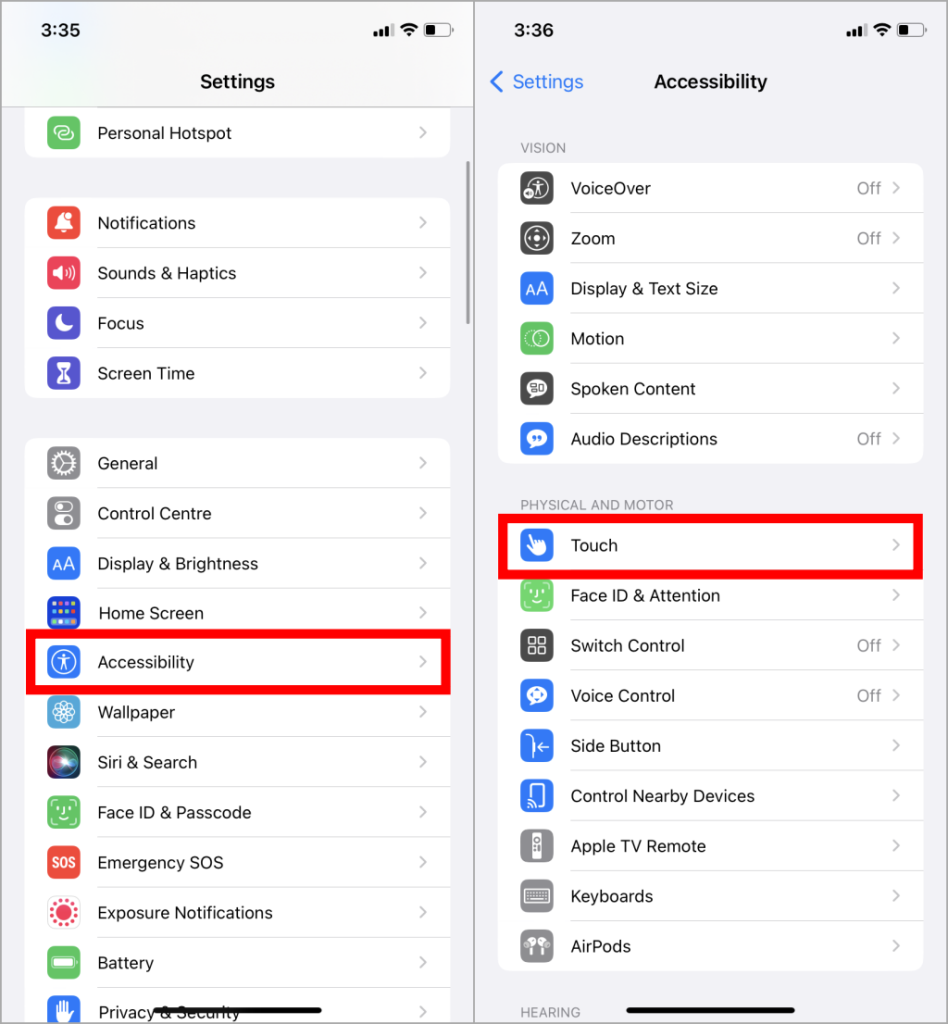Image resolution: width=948 pixels, height=1024 pixels.
Task: Tap the Personal Hotspot green icon
Action: click(x=63, y=133)
